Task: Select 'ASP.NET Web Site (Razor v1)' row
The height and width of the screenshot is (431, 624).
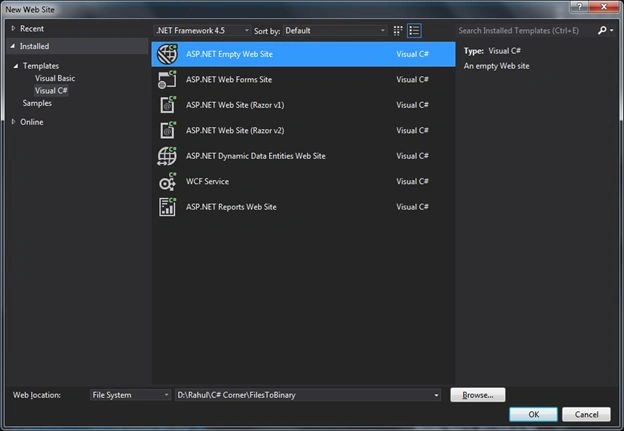Action: [x=303, y=105]
